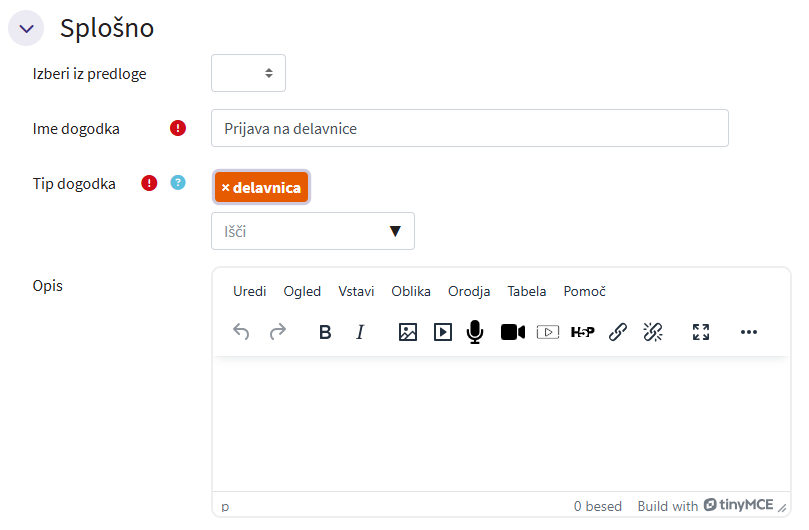Show more toolbar options via ellipsis
This screenshot has height=530, width=809.
pyautogui.click(x=749, y=332)
